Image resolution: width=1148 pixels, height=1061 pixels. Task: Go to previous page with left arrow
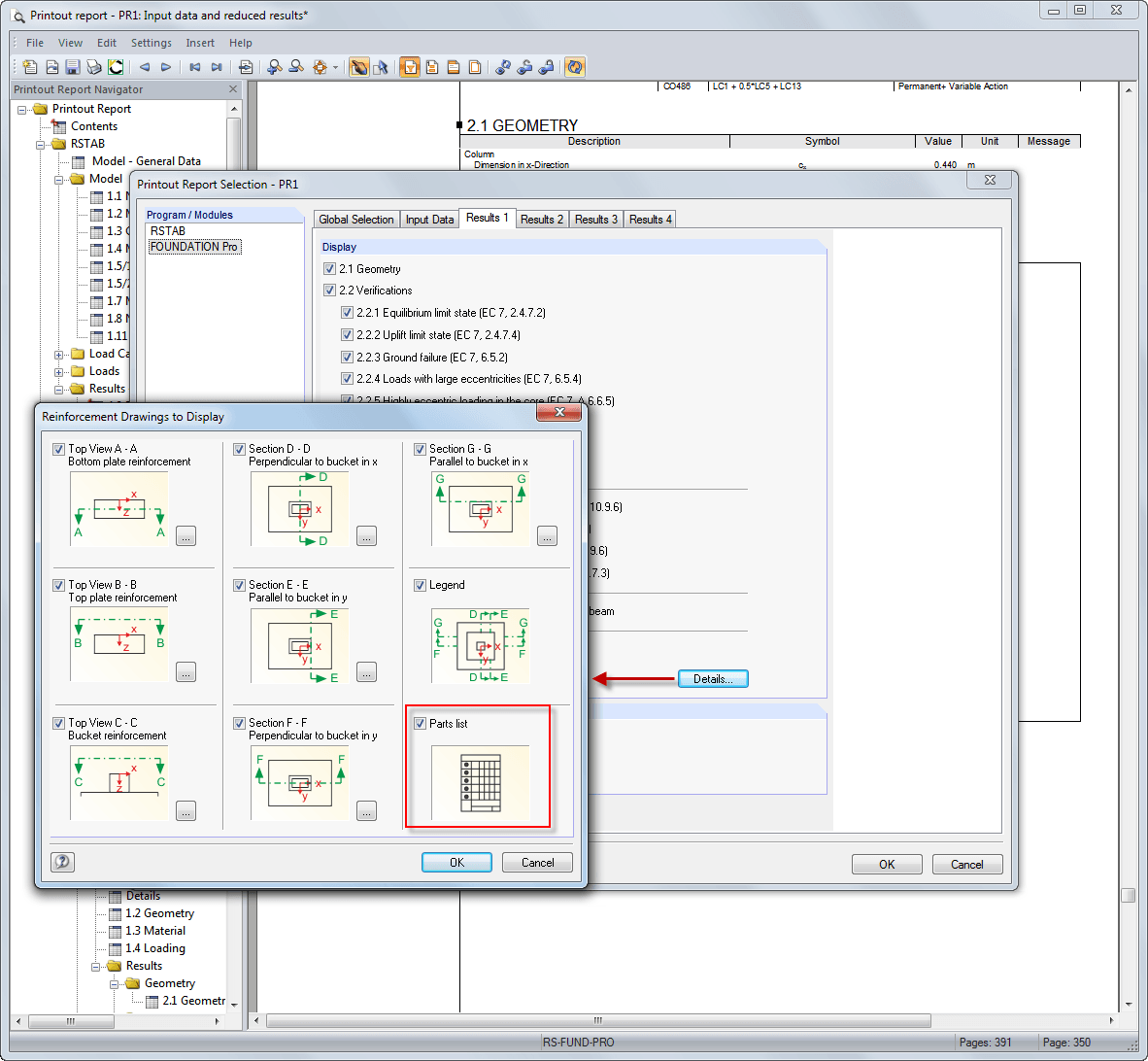click(145, 67)
